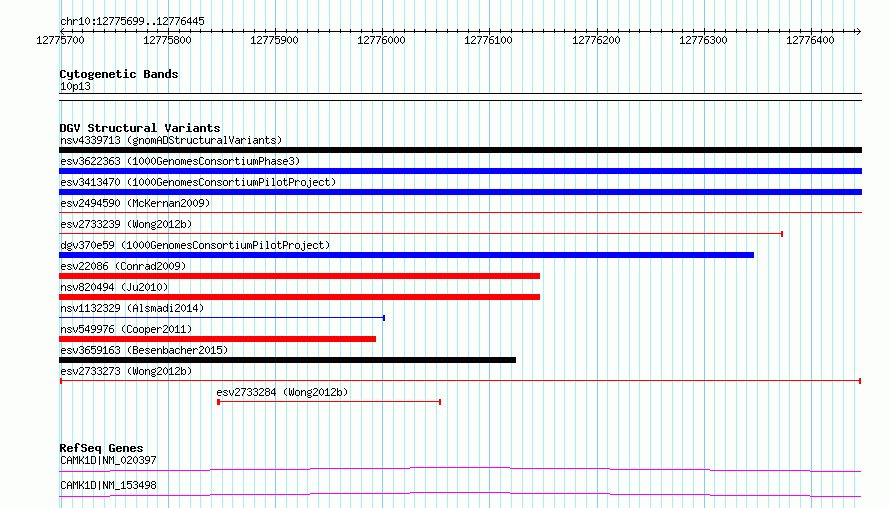Click the esv2733239 (Wong2012b) label

(x=126, y=224)
